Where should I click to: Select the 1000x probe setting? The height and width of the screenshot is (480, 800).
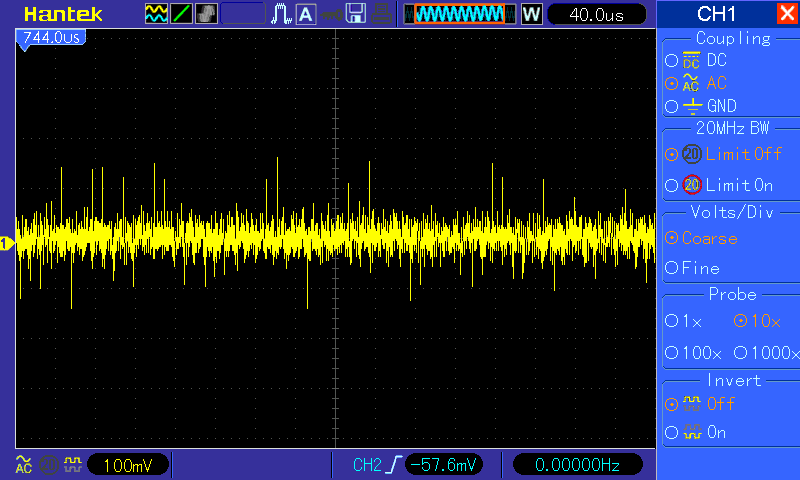click(x=766, y=352)
